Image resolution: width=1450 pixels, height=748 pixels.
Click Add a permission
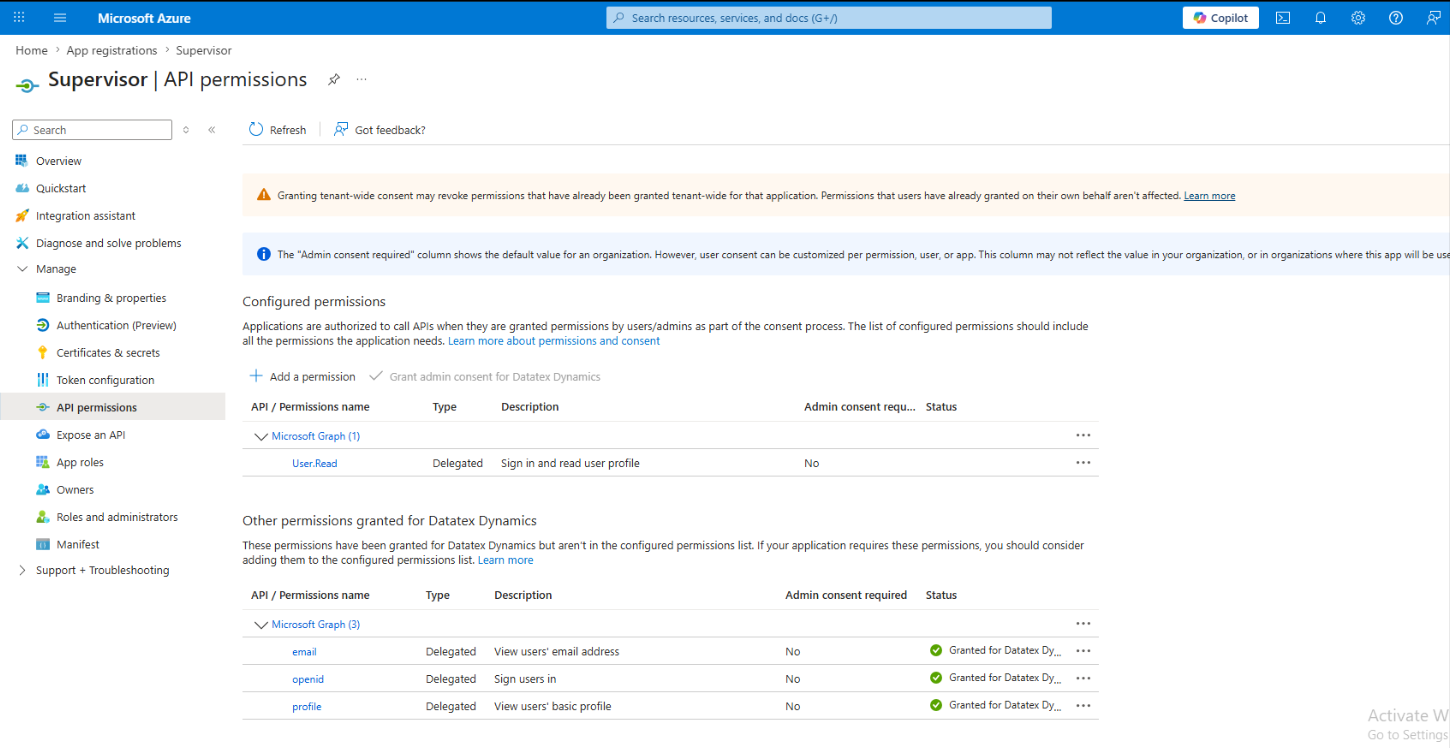click(302, 377)
